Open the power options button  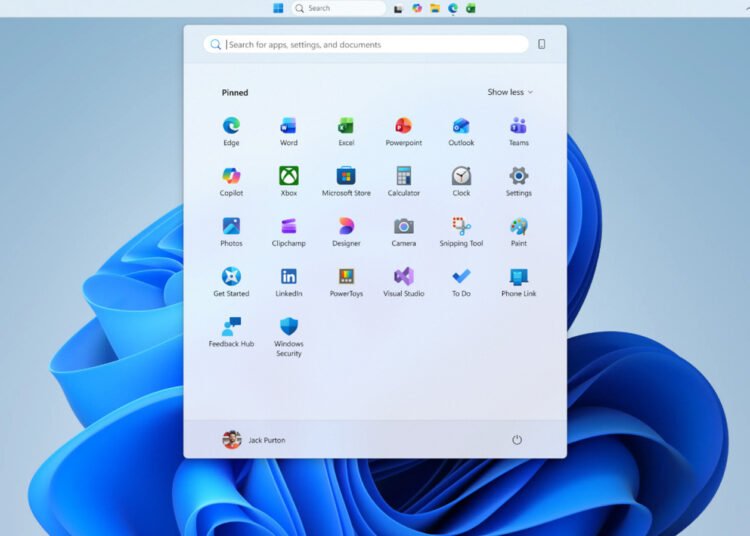[517, 439]
